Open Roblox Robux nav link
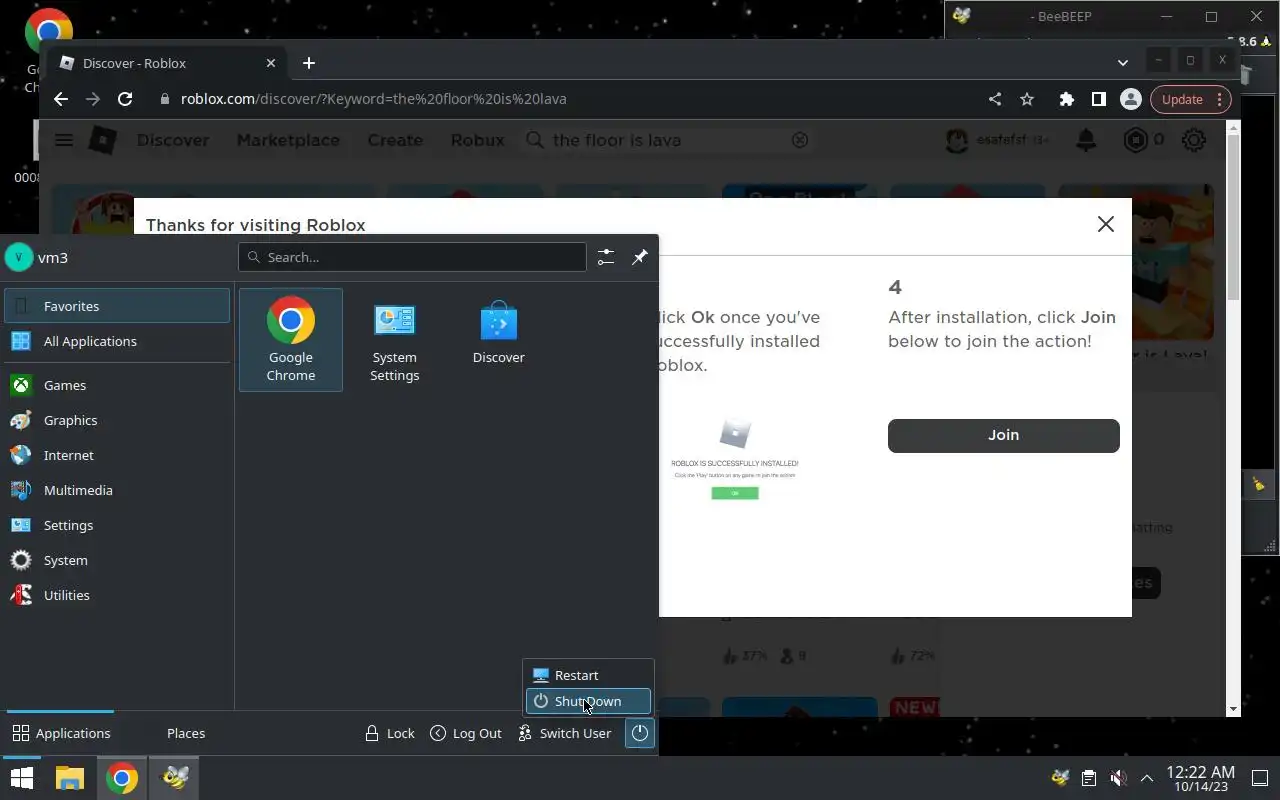Viewport: 1280px width, 800px height. click(x=477, y=140)
